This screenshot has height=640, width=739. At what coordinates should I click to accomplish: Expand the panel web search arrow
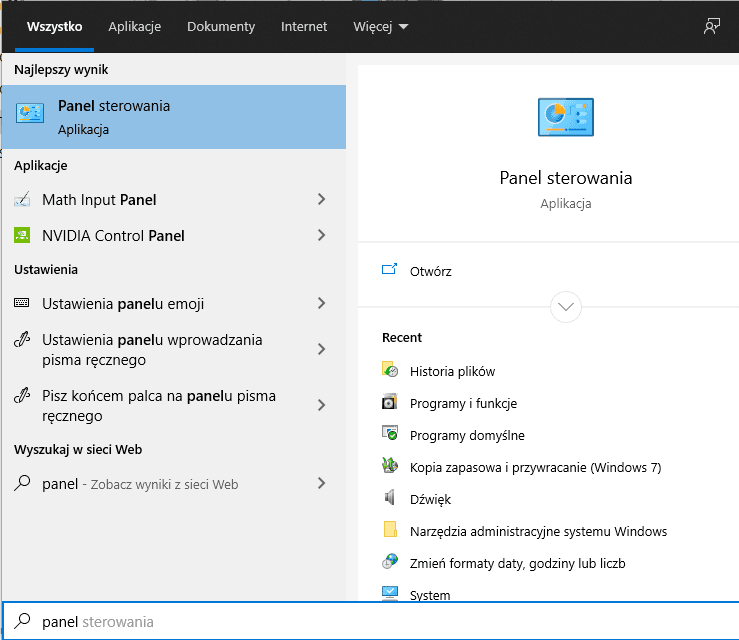pos(321,483)
